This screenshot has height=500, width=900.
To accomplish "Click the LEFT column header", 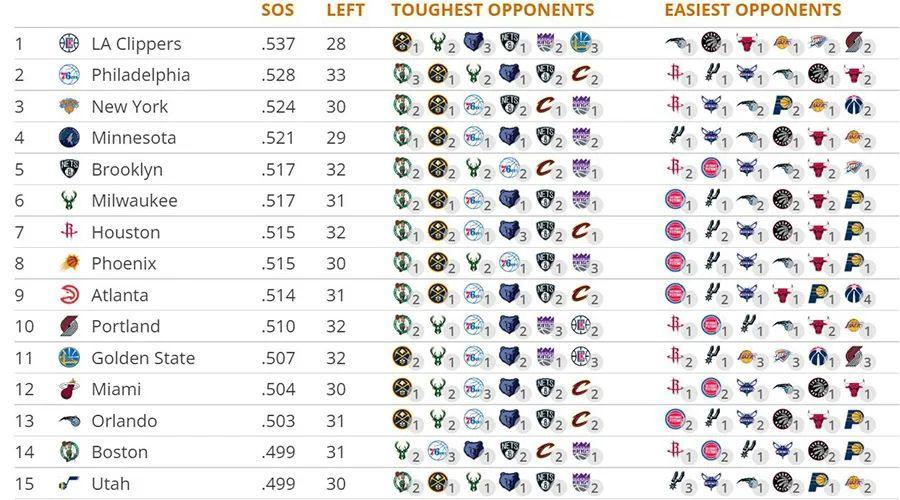I will tap(345, 11).
